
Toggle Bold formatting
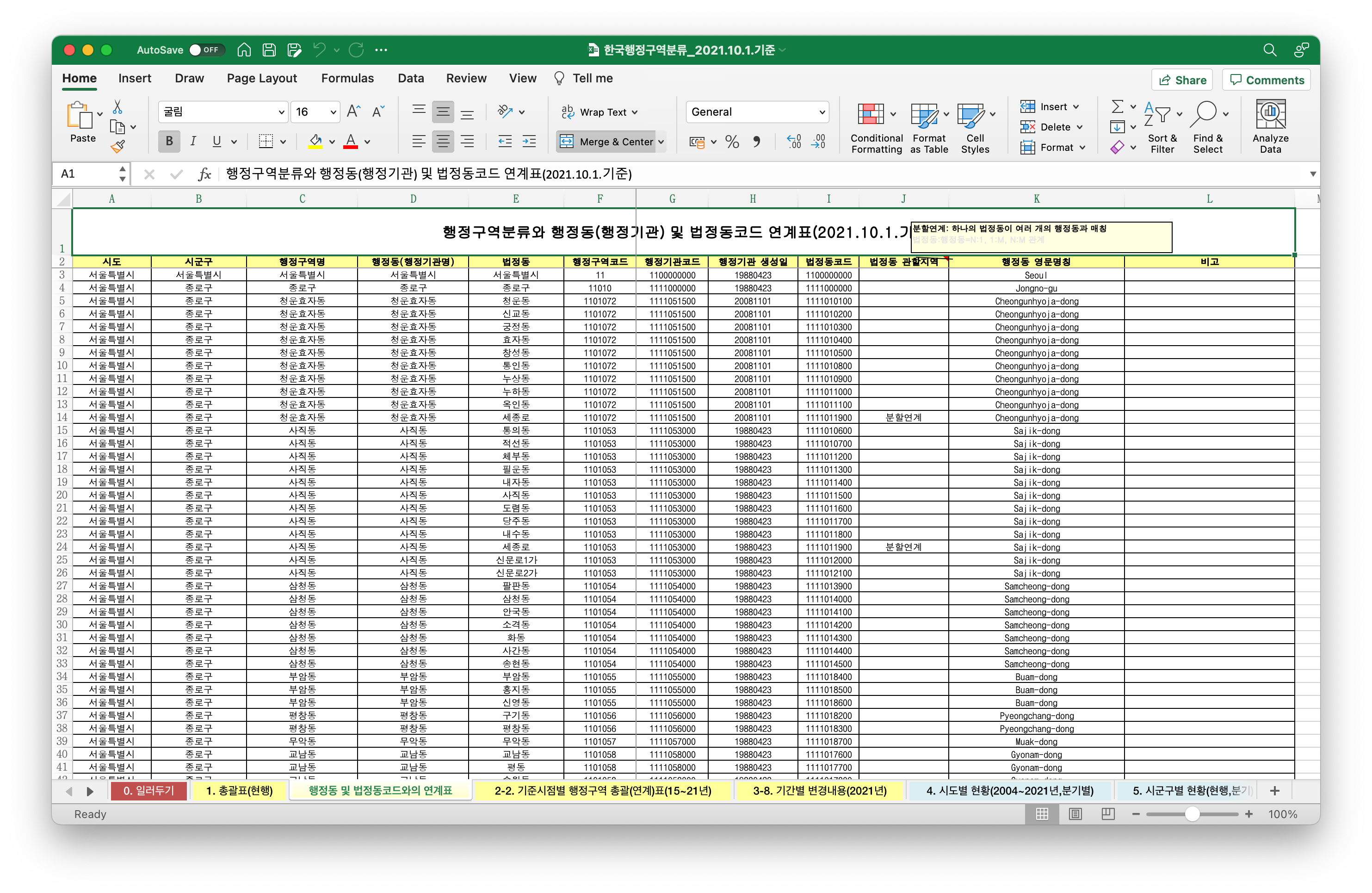[169, 141]
